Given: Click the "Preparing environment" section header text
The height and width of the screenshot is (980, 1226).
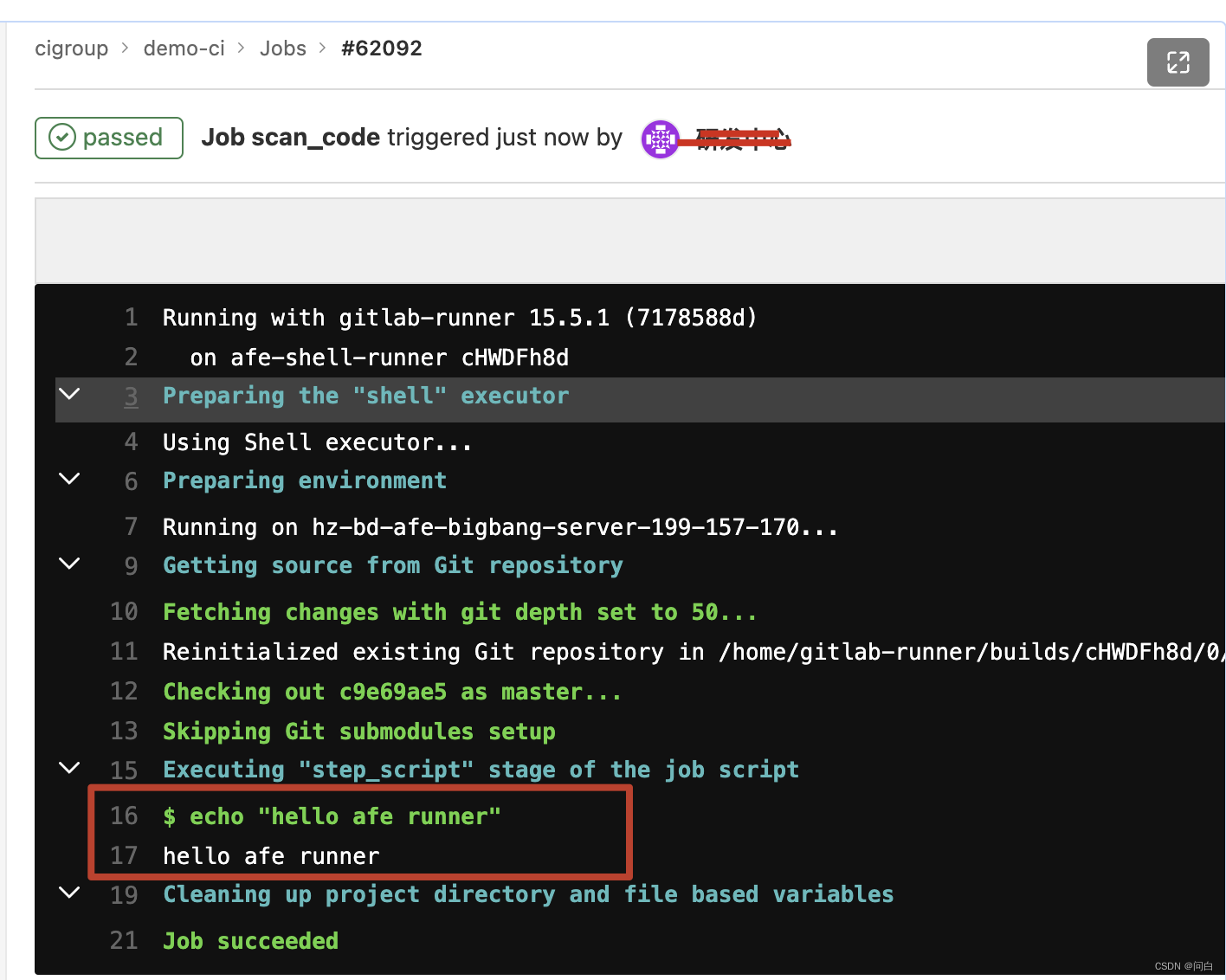Looking at the screenshot, I should (305, 480).
